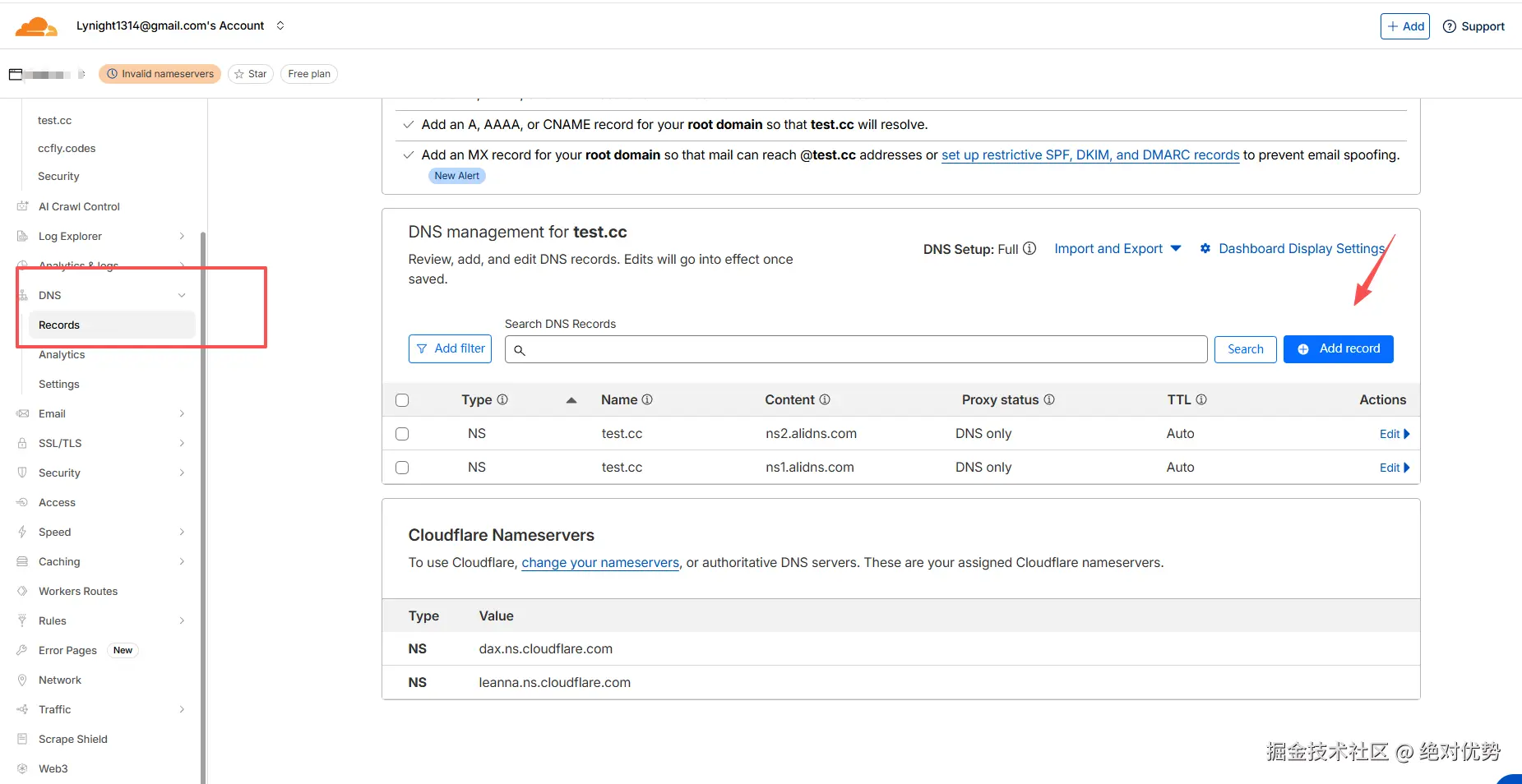This screenshot has width=1522, height=784.
Task: Click the Type column info icon
Action: coord(502,399)
